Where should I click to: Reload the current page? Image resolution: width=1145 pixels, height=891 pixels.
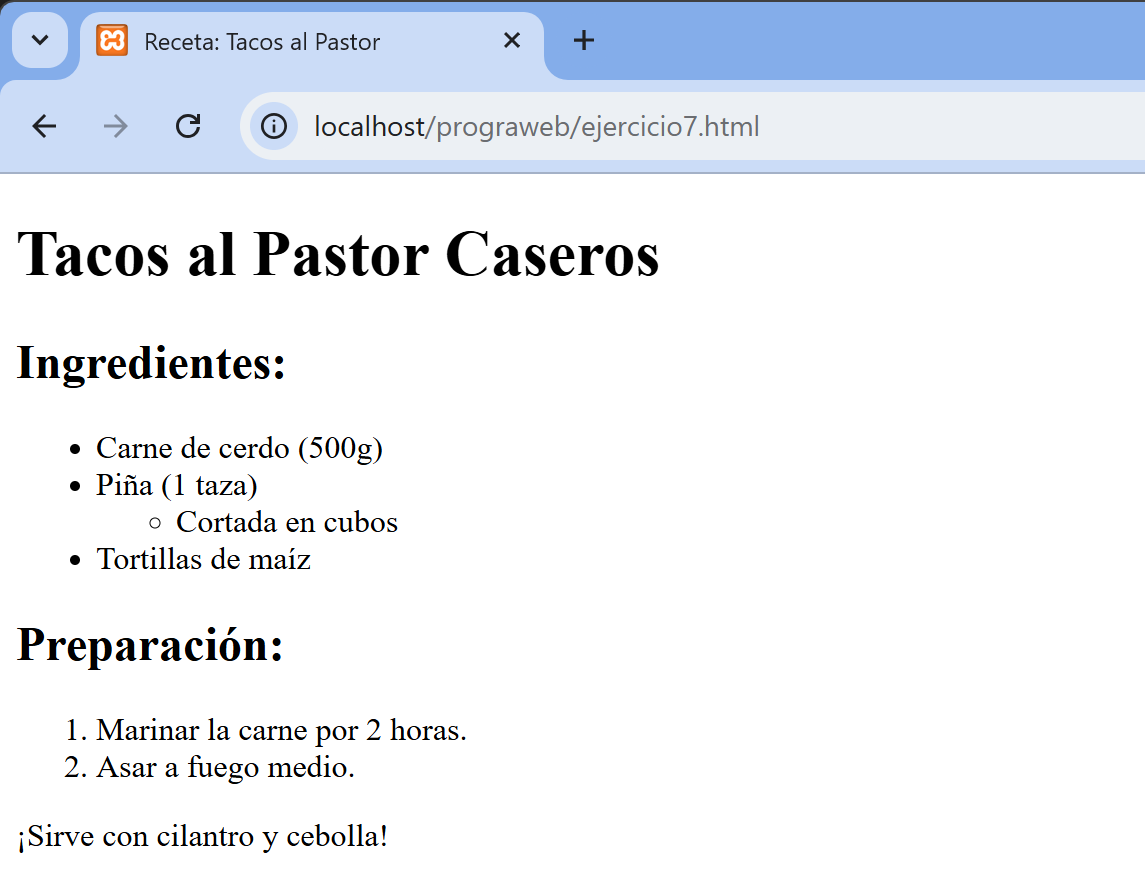coord(188,126)
